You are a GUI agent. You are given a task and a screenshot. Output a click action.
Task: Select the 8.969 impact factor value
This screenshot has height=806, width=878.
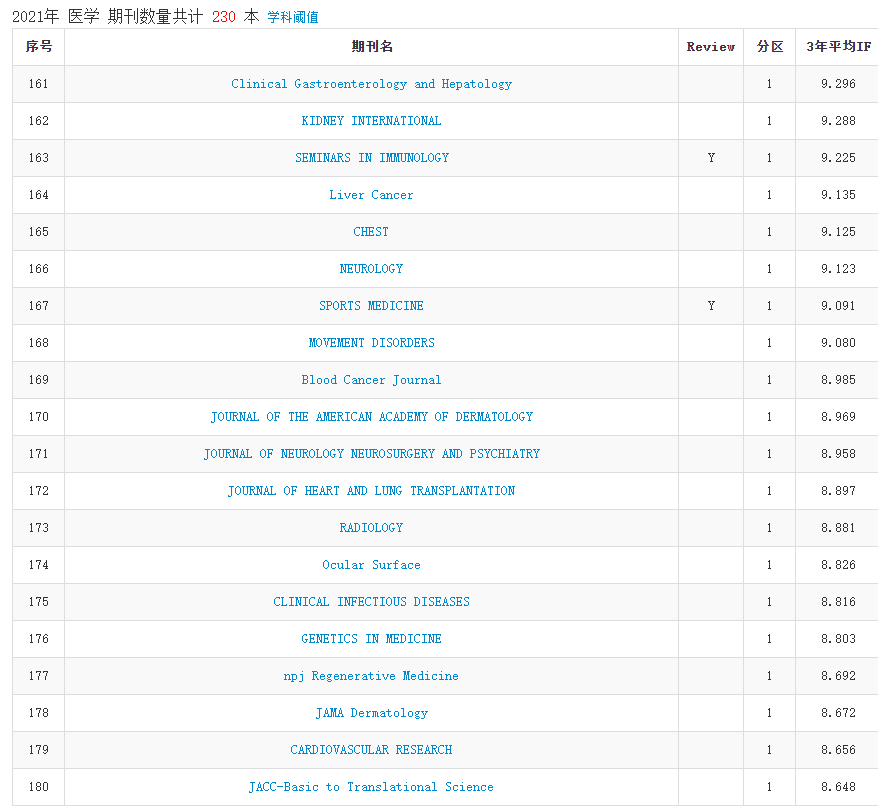click(838, 417)
